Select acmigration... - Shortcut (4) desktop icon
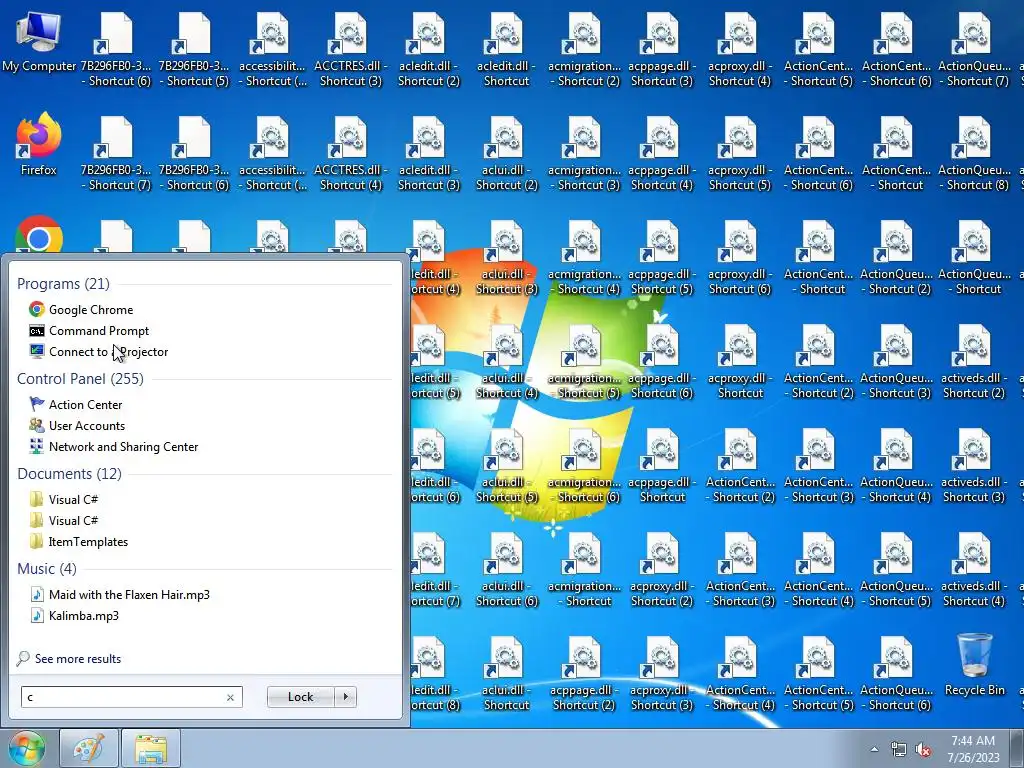Viewport: 1024px width, 768px height. point(584,258)
